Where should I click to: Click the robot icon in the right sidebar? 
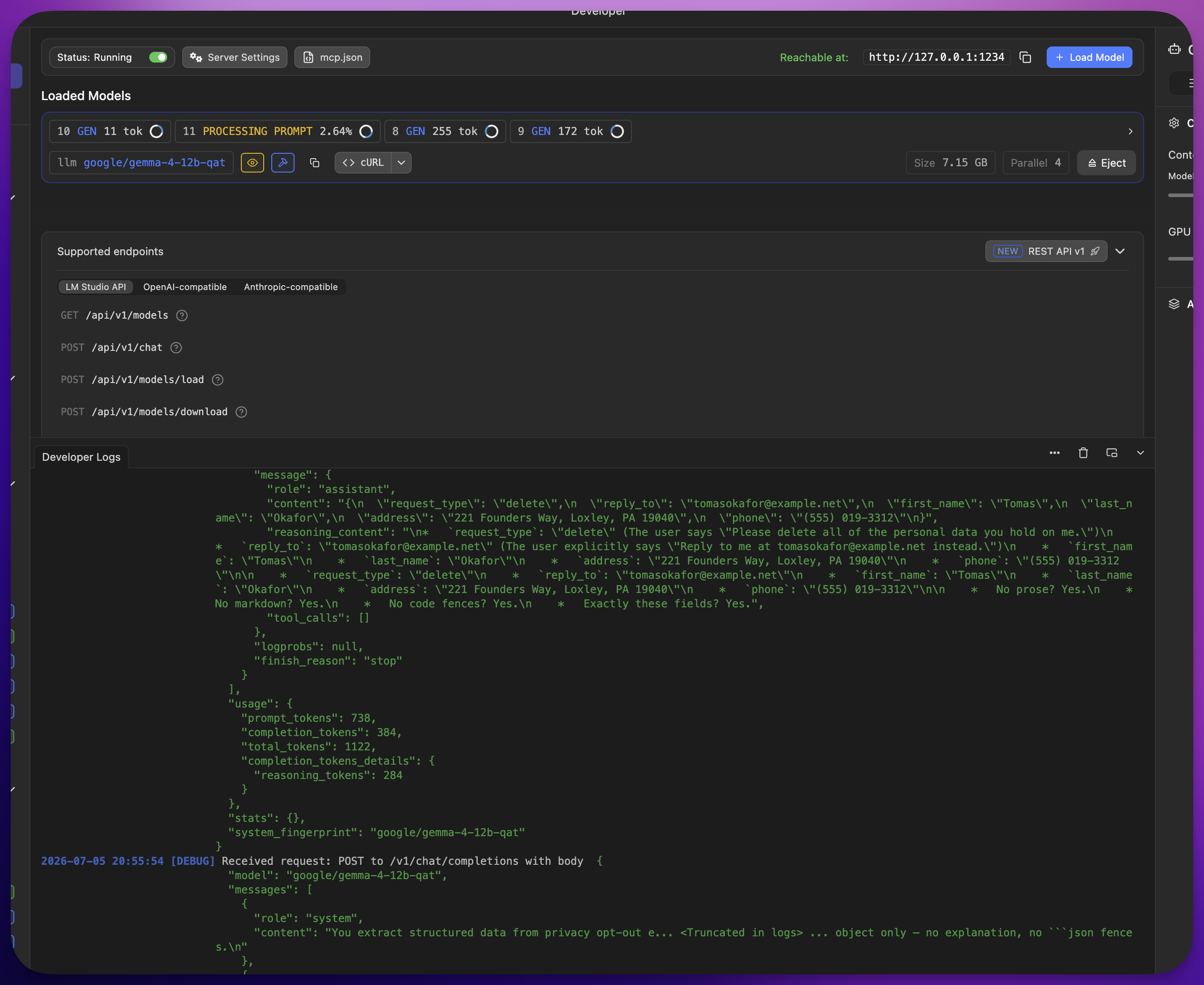[1174, 49]
